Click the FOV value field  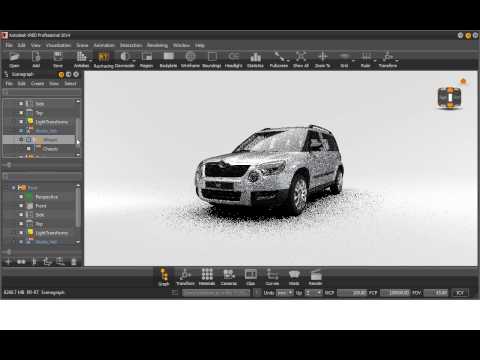click(x=436, y=293)
